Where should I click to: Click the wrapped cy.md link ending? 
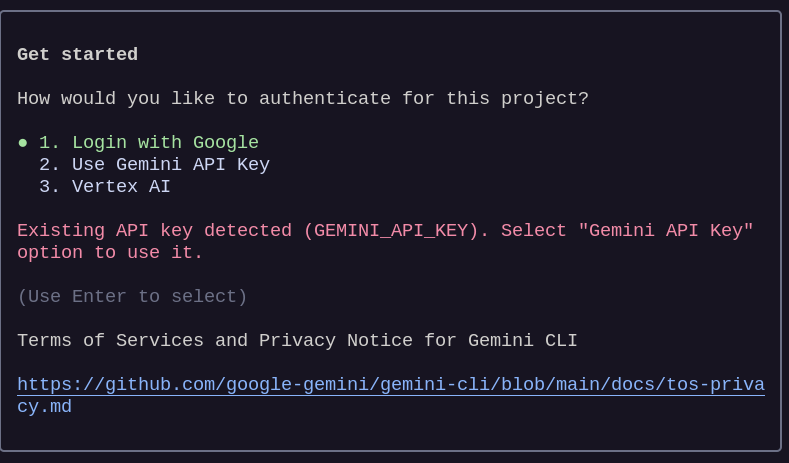[x=44, y=407]
